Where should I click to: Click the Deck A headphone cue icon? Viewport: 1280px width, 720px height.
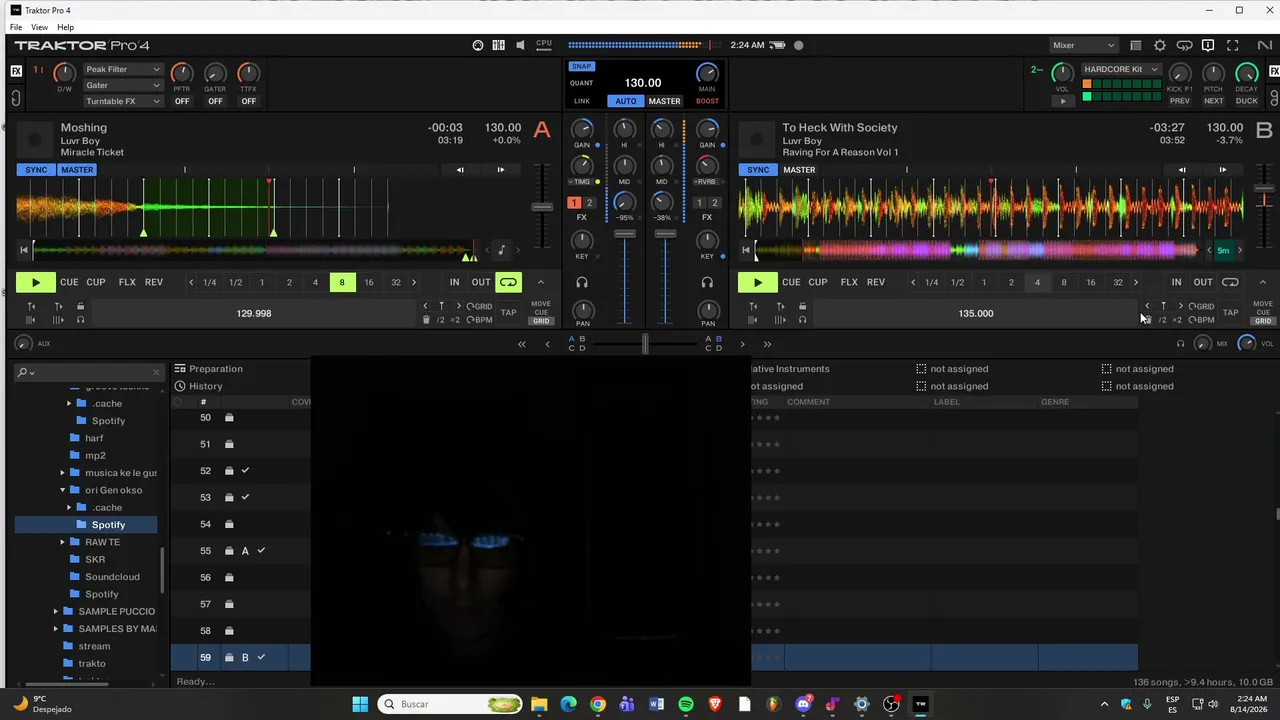tap(582, 283)
